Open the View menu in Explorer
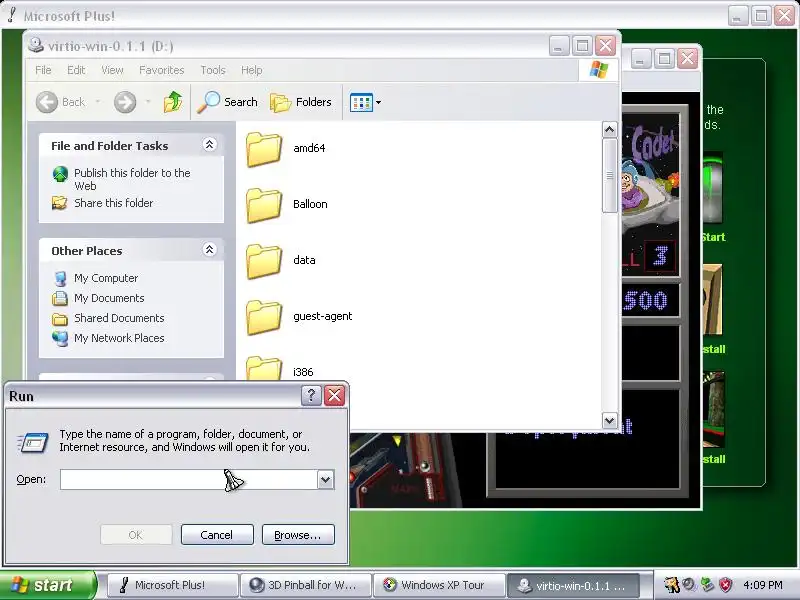 tap(112, 70)
